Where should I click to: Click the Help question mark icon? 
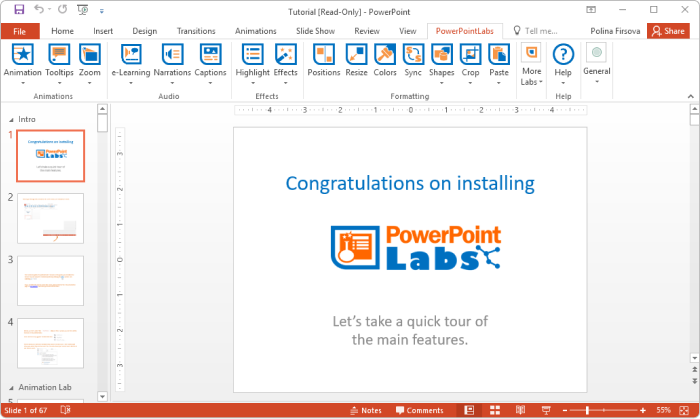[x=563, y=54]
